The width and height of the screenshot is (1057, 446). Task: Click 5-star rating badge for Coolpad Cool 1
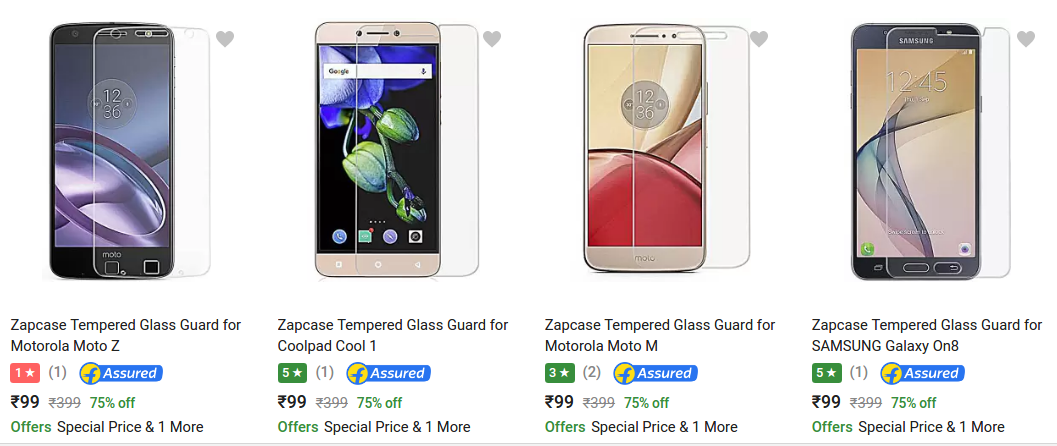point(293,373)
